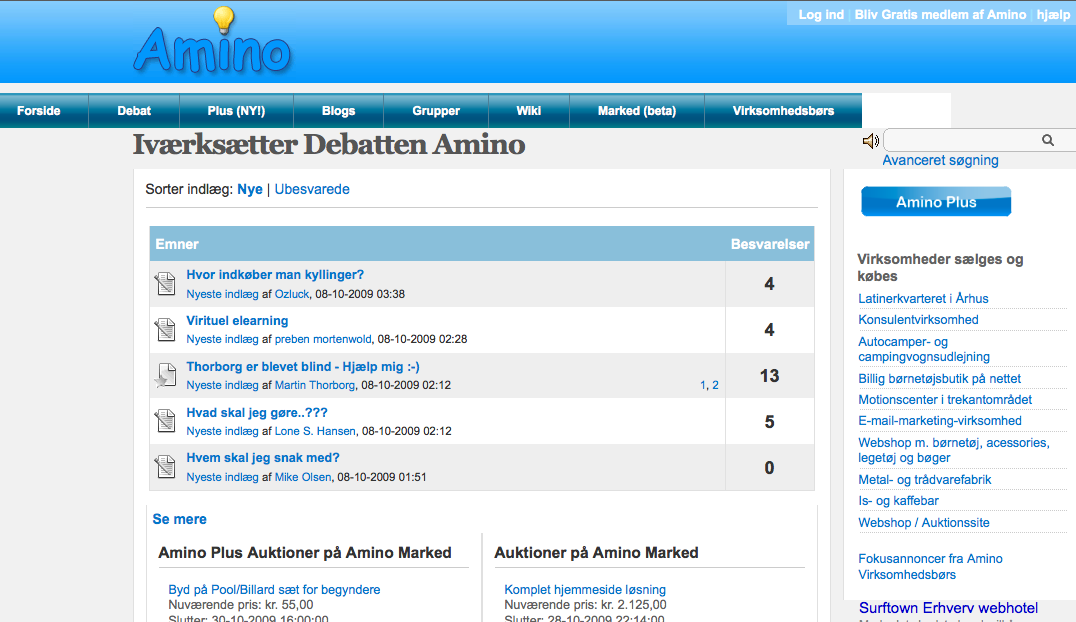Click document icon for 'Hvor indkøber man kyllinger?'
The image size is (1076, 622).
(x=165, y=285)
